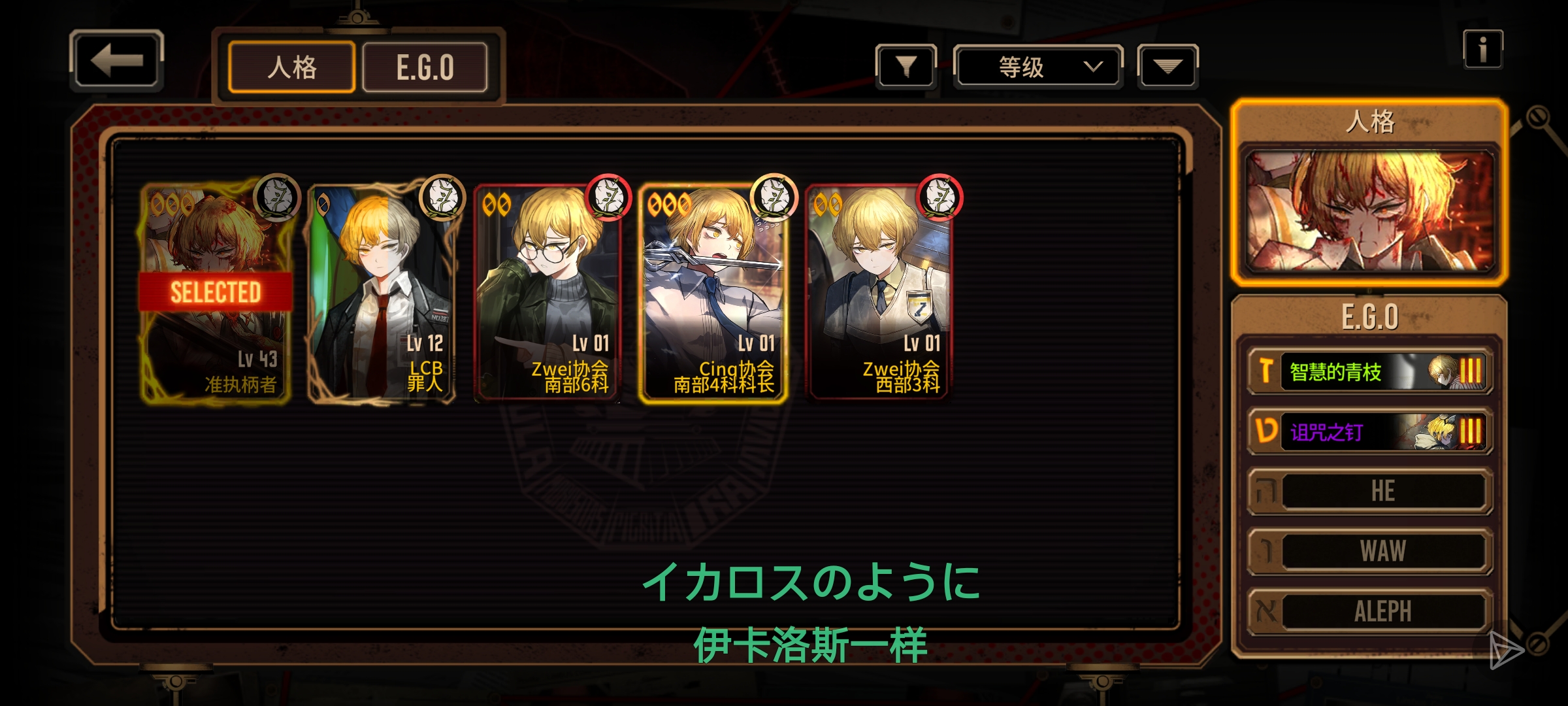Screen dimensions: 1568x706
Task: Open the empty WAW E.G.O slot
Action: point(1369,552)
